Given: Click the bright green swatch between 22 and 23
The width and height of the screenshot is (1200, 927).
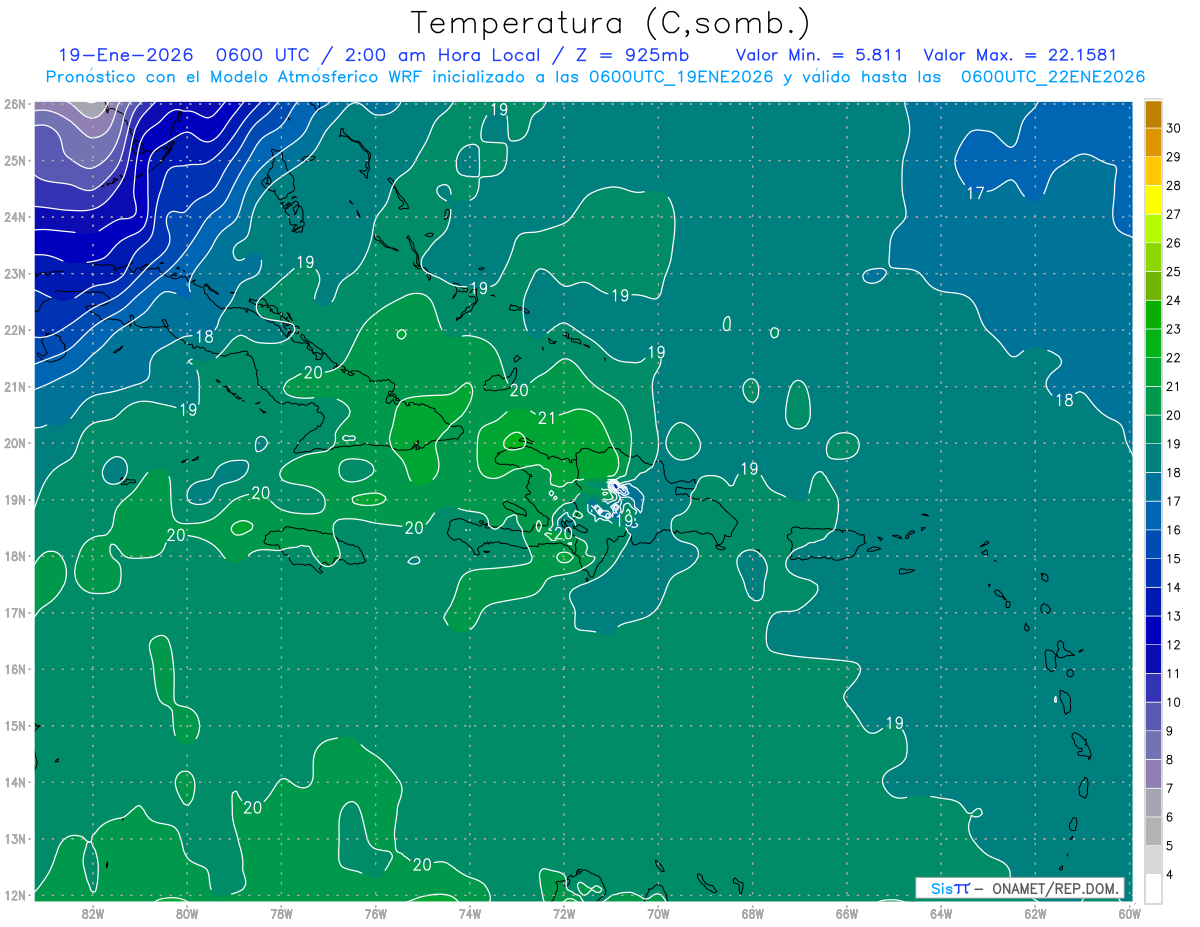Looking at the screenshot, I should tap(1153, 343).
